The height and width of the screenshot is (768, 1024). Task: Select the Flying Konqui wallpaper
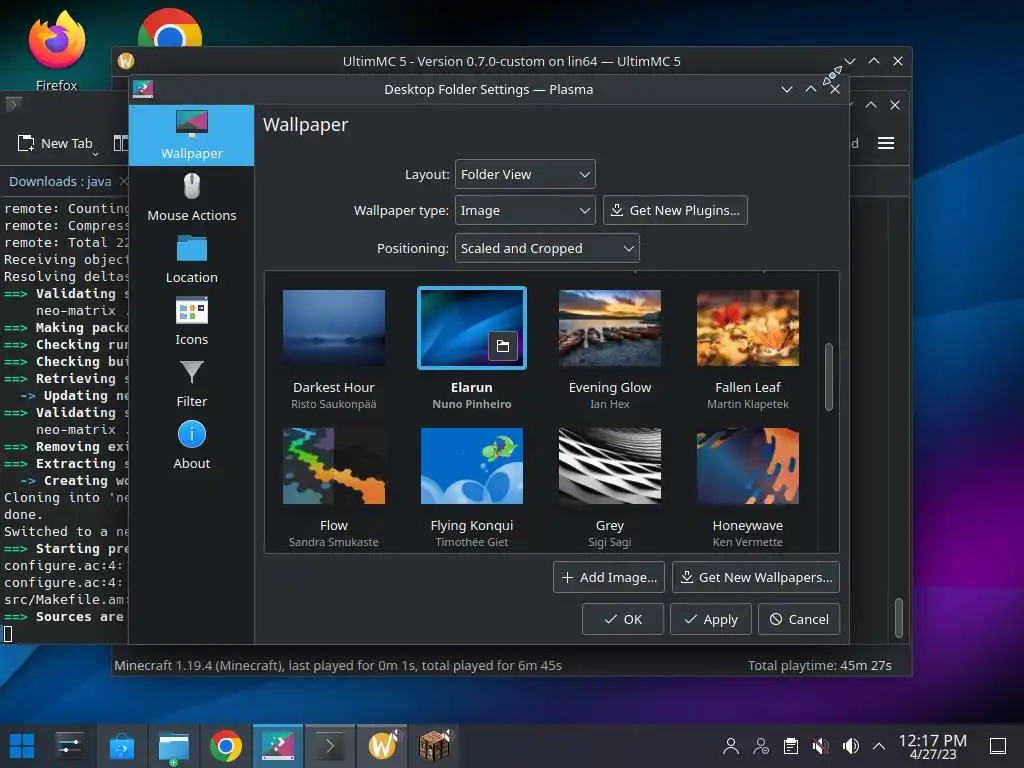(472, 466)
